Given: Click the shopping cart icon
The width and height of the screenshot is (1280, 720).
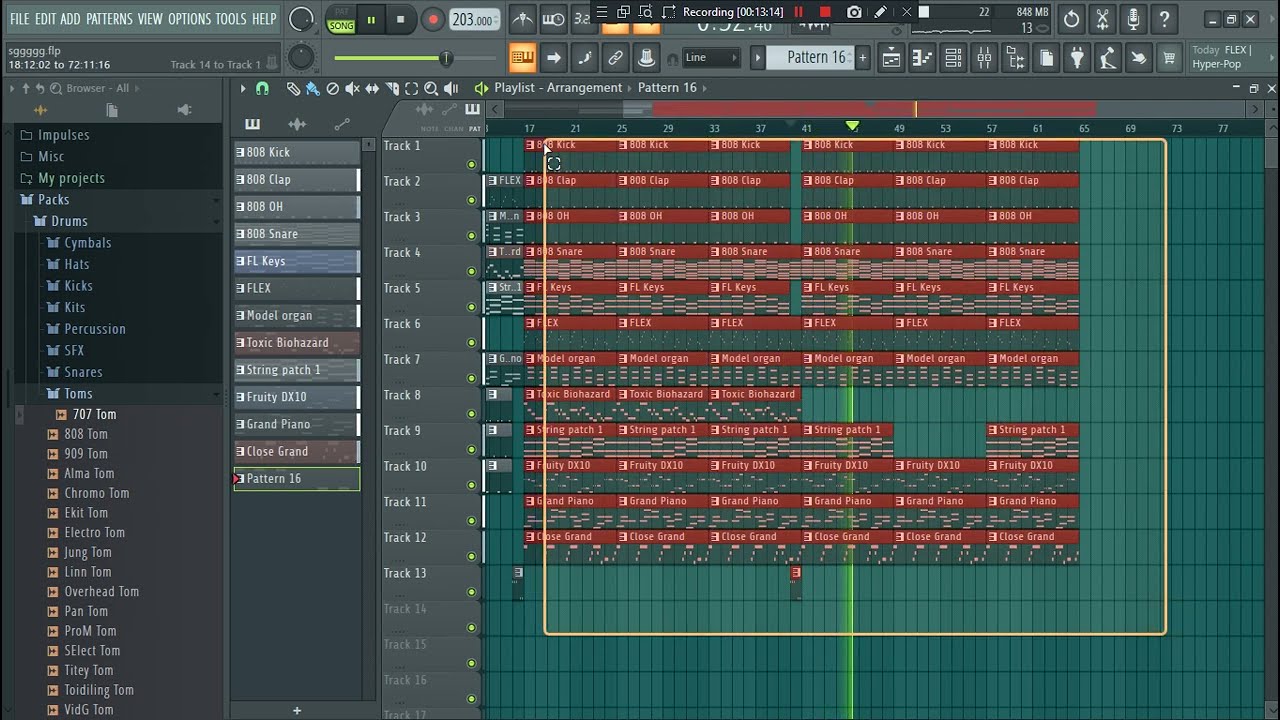Looking at the screenshot, I should pyautogui.click(x=1168, y=58).
